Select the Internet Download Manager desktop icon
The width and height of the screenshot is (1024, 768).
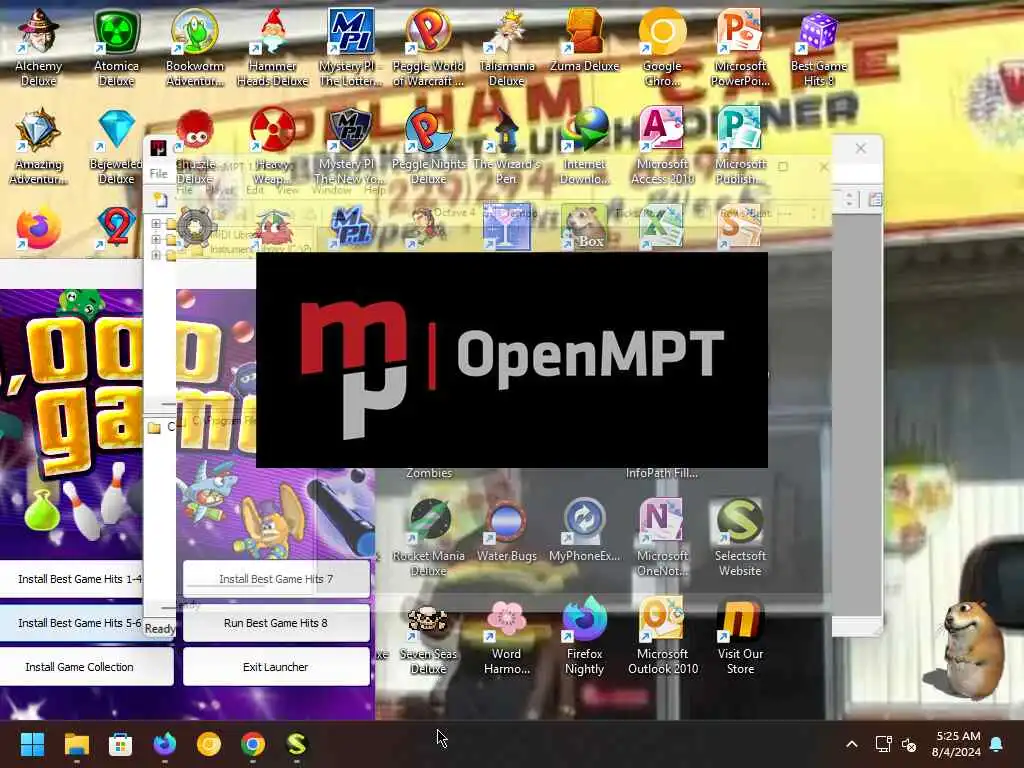tap(584, 145)
